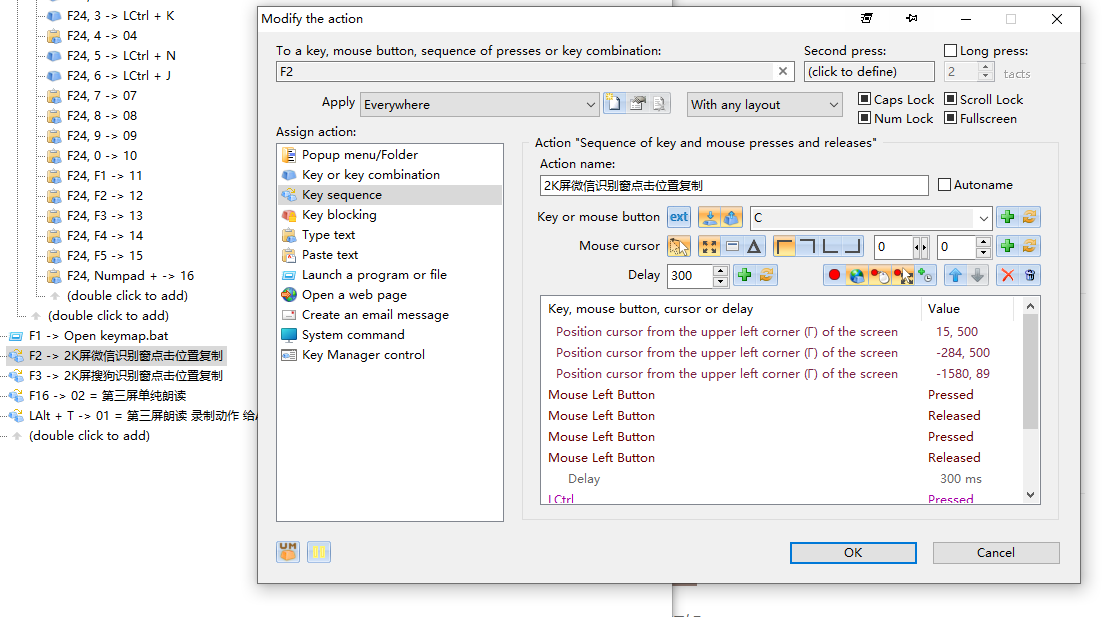
Task: Toggle the Caps Lock checkbox
Action: point(865,100)
